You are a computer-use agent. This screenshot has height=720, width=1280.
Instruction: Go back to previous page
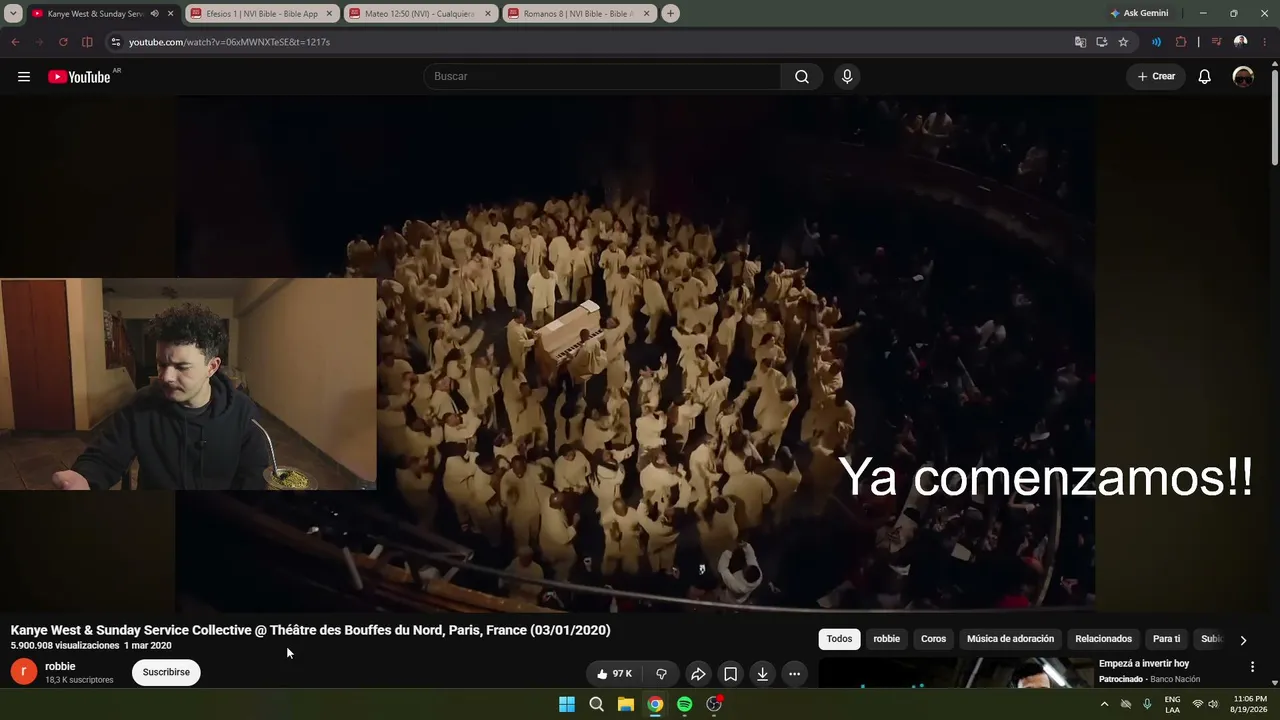click(15, 42)
